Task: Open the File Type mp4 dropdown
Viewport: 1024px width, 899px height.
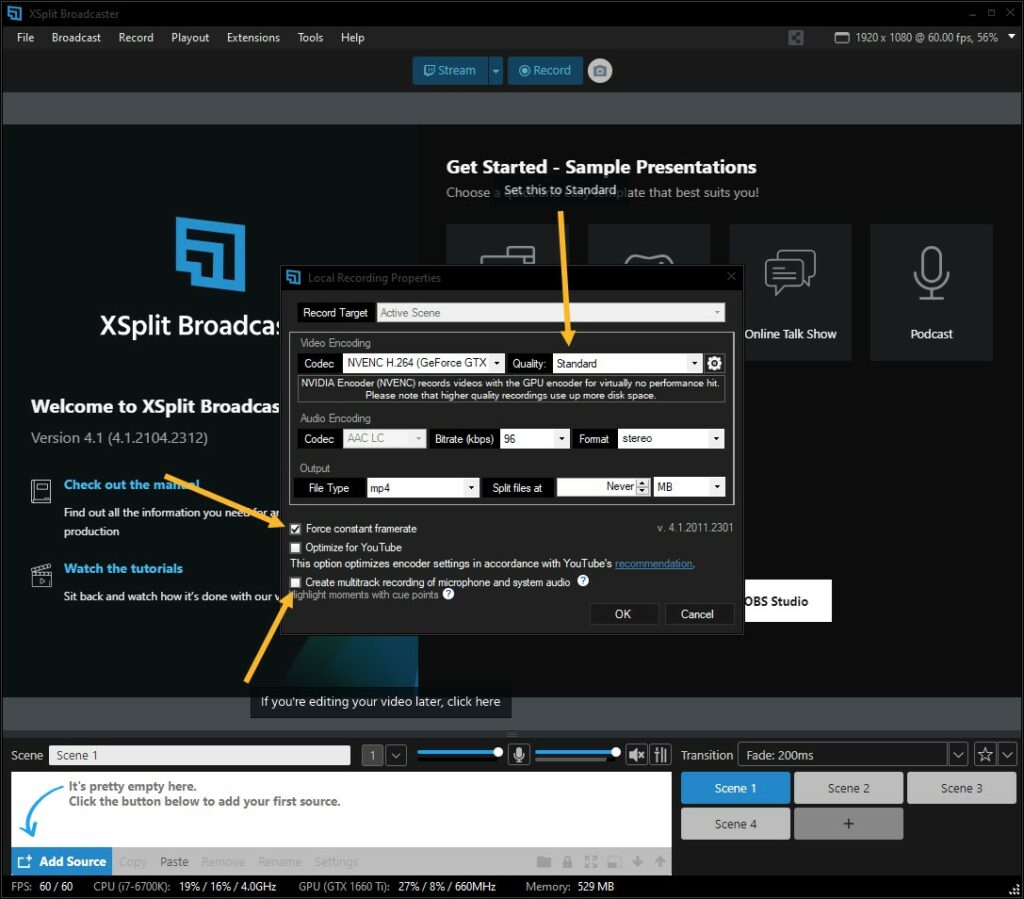Action: pyautogui.click(x=423, y=488)
